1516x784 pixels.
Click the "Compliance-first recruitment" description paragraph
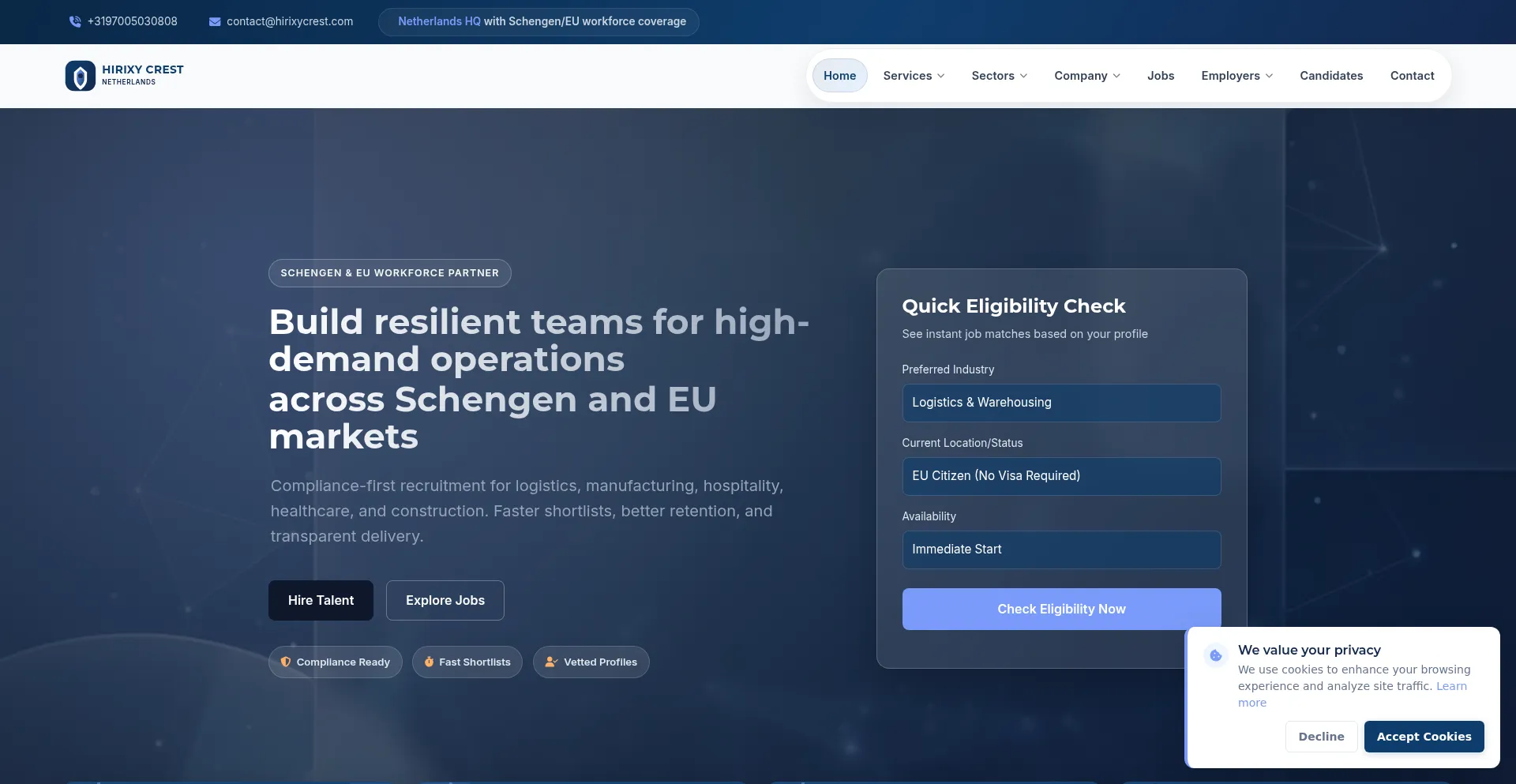527,511
